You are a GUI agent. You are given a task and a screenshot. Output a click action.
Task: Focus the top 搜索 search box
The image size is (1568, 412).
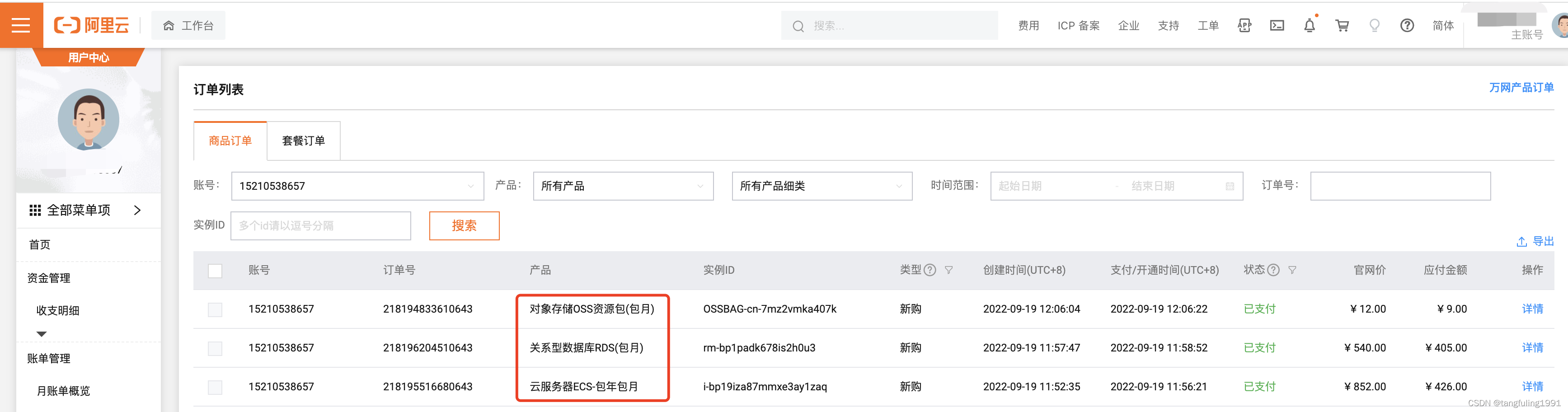pos(889,26)
